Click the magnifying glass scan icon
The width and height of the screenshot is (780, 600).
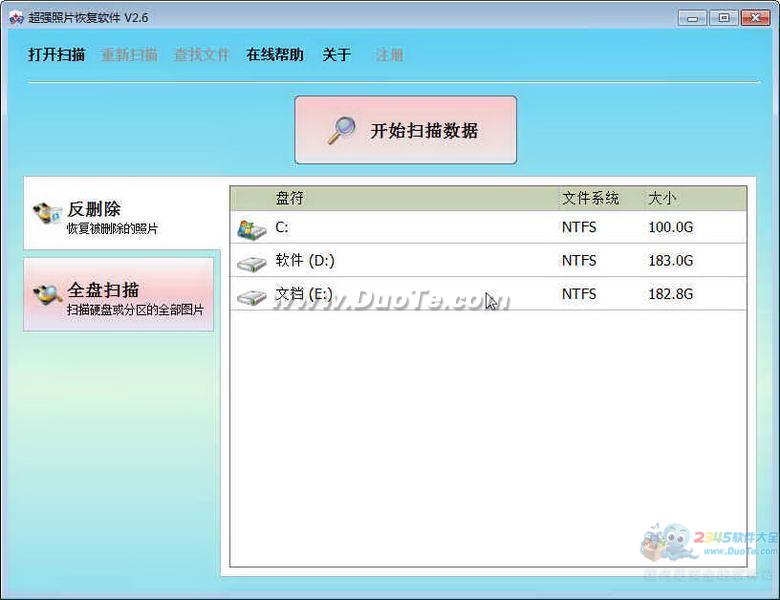(342, 131)
